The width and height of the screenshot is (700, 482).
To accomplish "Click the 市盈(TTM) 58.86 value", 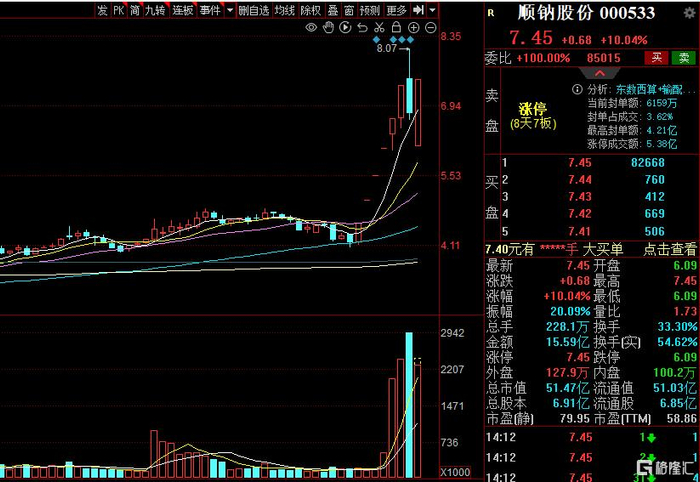I will (x=681, y=419).
